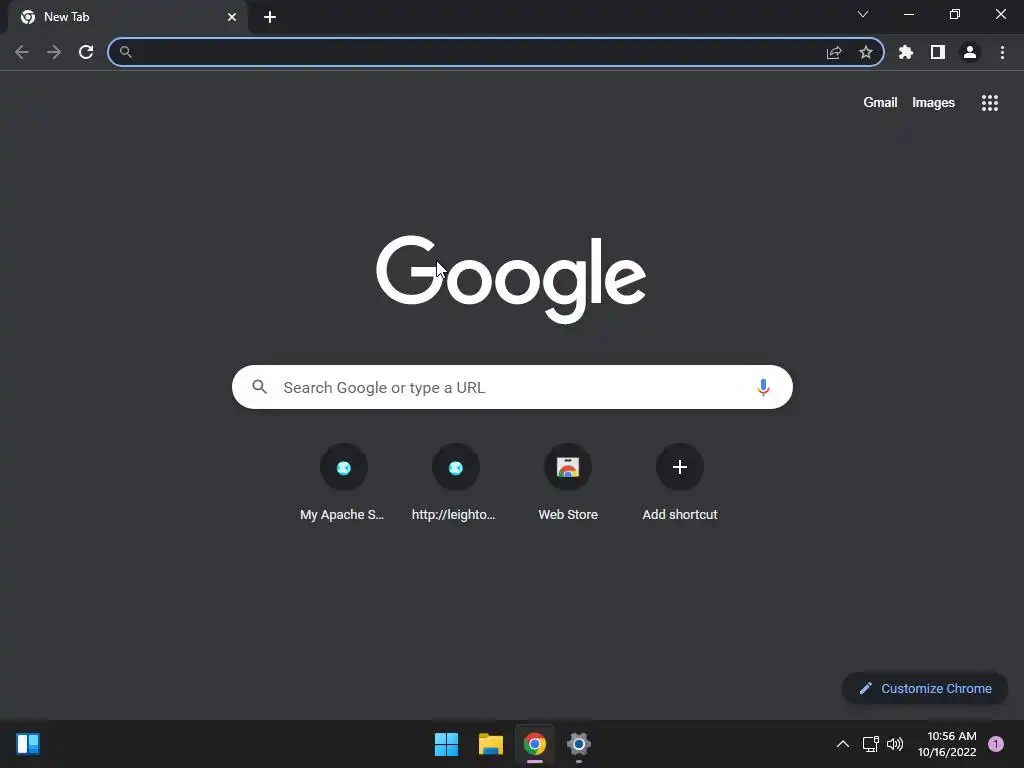Select the New Tab tab
Viewport: 1024px width, 768px height.
pyautogui.click(x=128, y=17)
